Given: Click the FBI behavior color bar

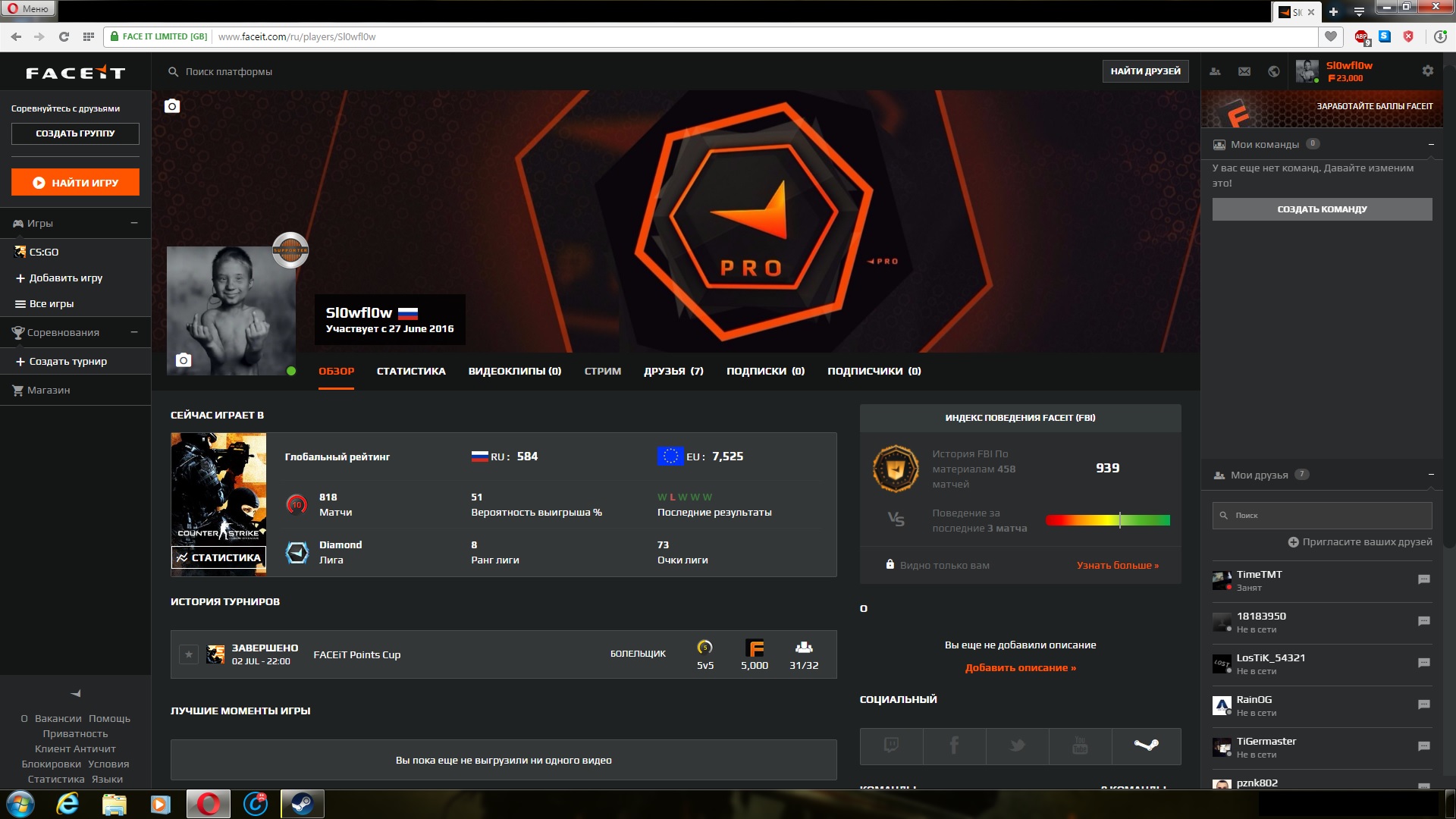Looking at the screenshot, I should click(x=1107, y=520).
